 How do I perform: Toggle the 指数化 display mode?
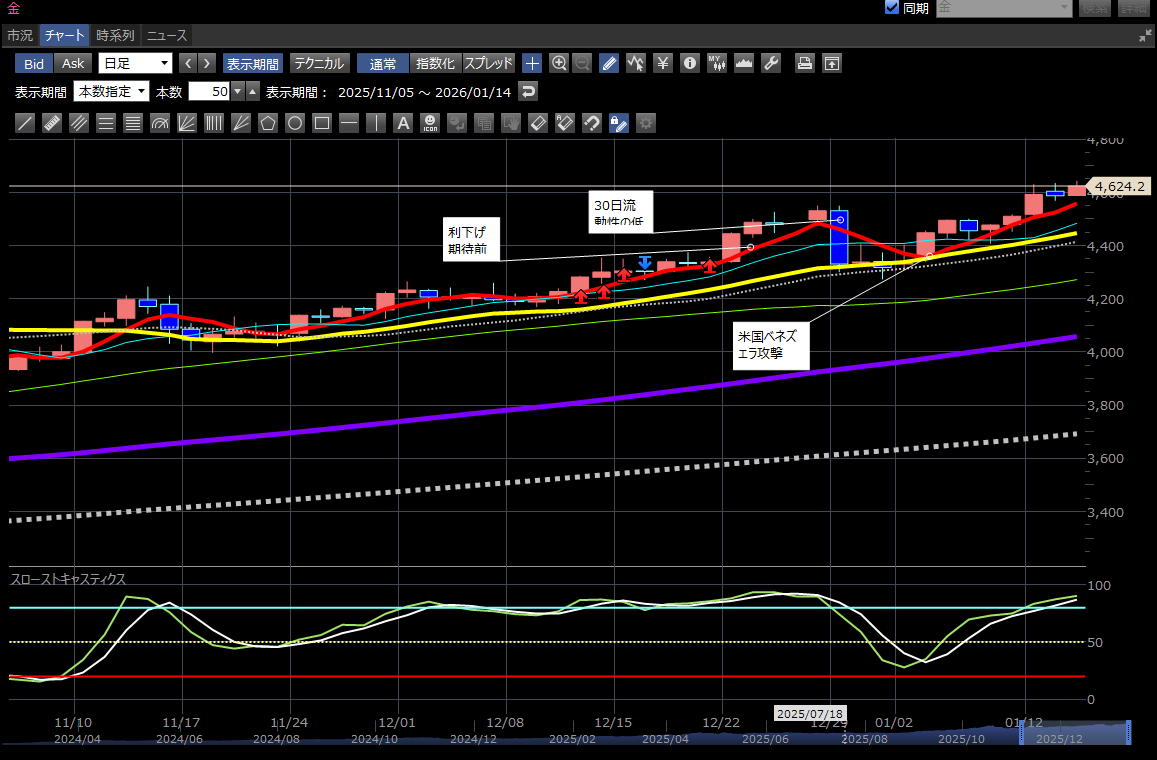point(435,63)
